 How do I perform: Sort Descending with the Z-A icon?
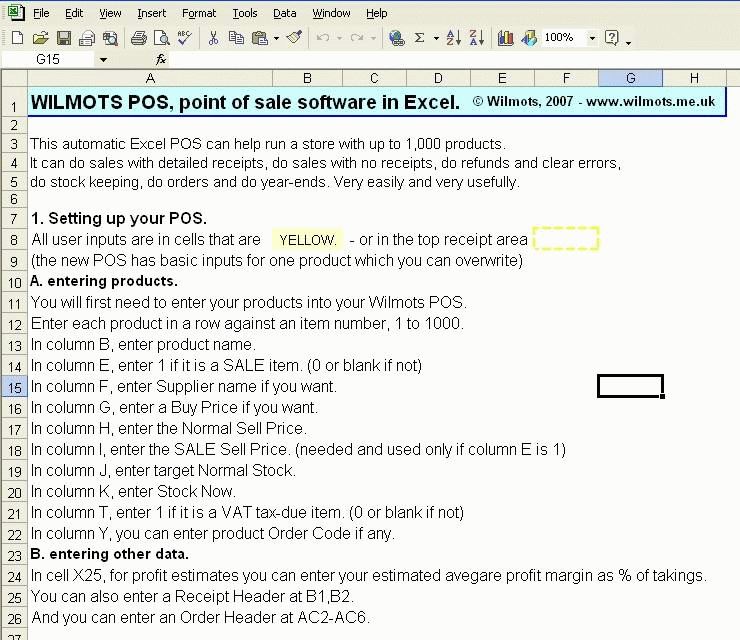coord(477,37)
